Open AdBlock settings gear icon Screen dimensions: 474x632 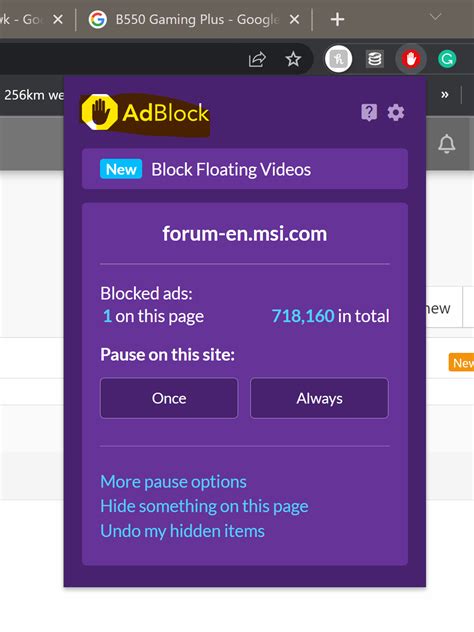tap(395, 112)
